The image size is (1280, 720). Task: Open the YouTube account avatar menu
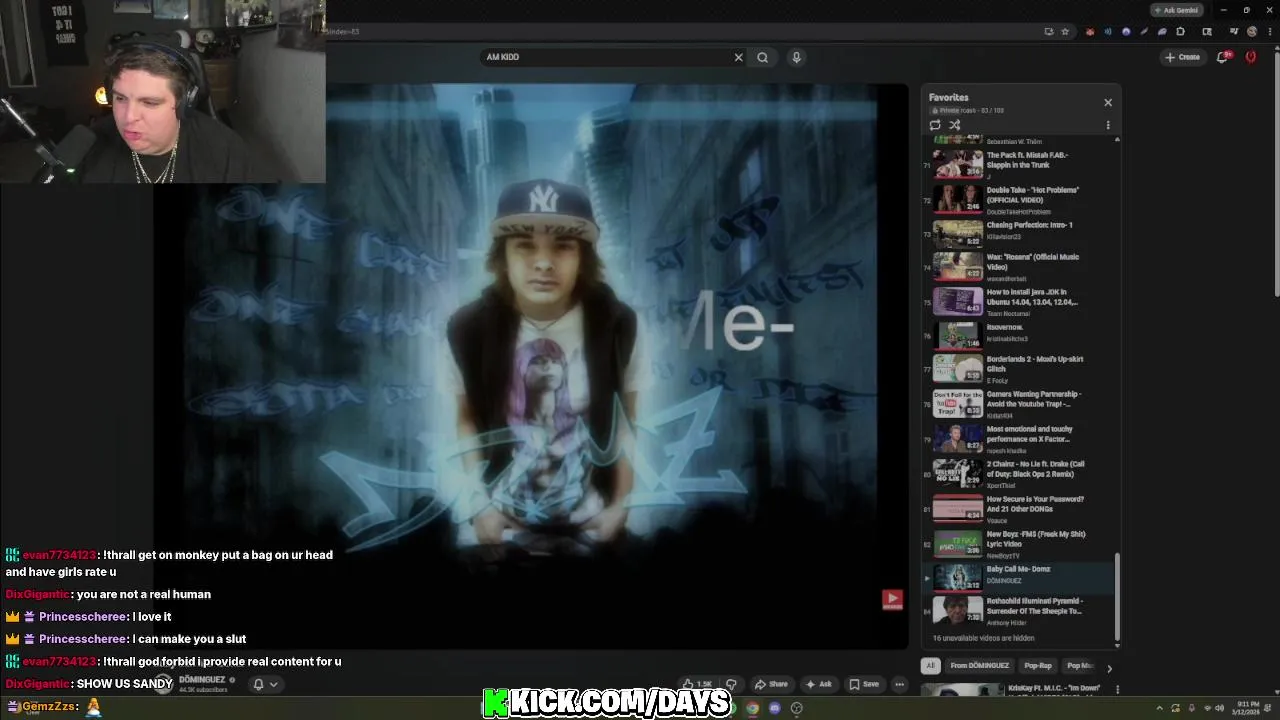click(x=1250, y=57)
